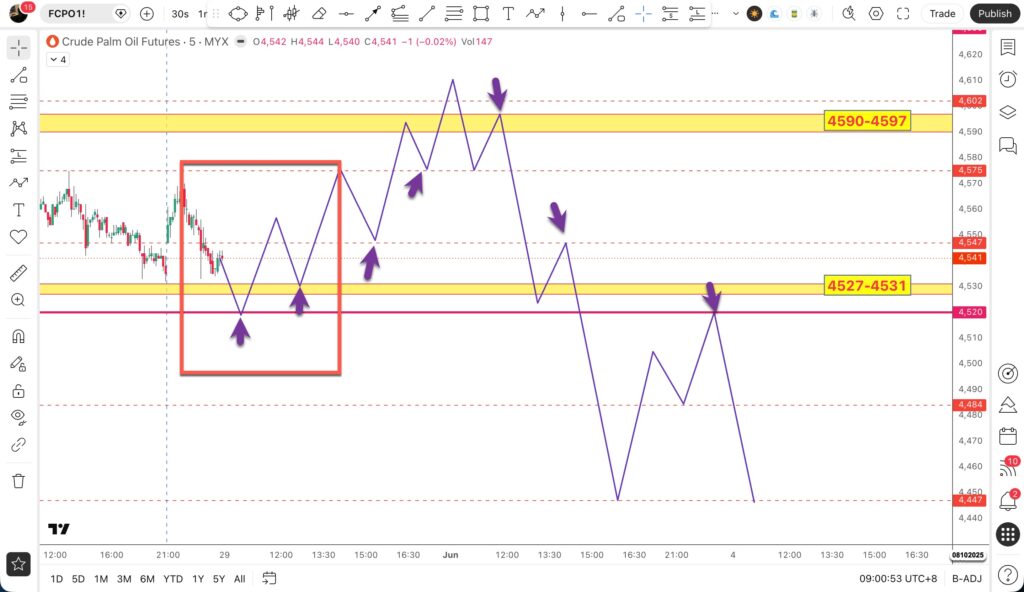Open the calendar icon in right sidebar
The image size is (1024, 592).
pos(1008,436)
